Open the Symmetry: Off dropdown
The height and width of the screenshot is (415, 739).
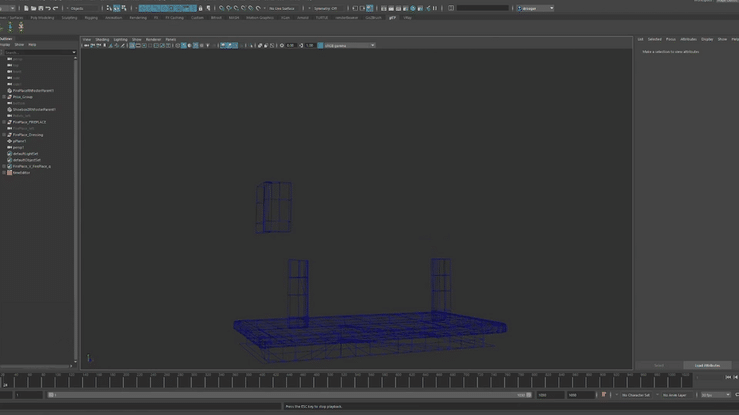point(326,8)
